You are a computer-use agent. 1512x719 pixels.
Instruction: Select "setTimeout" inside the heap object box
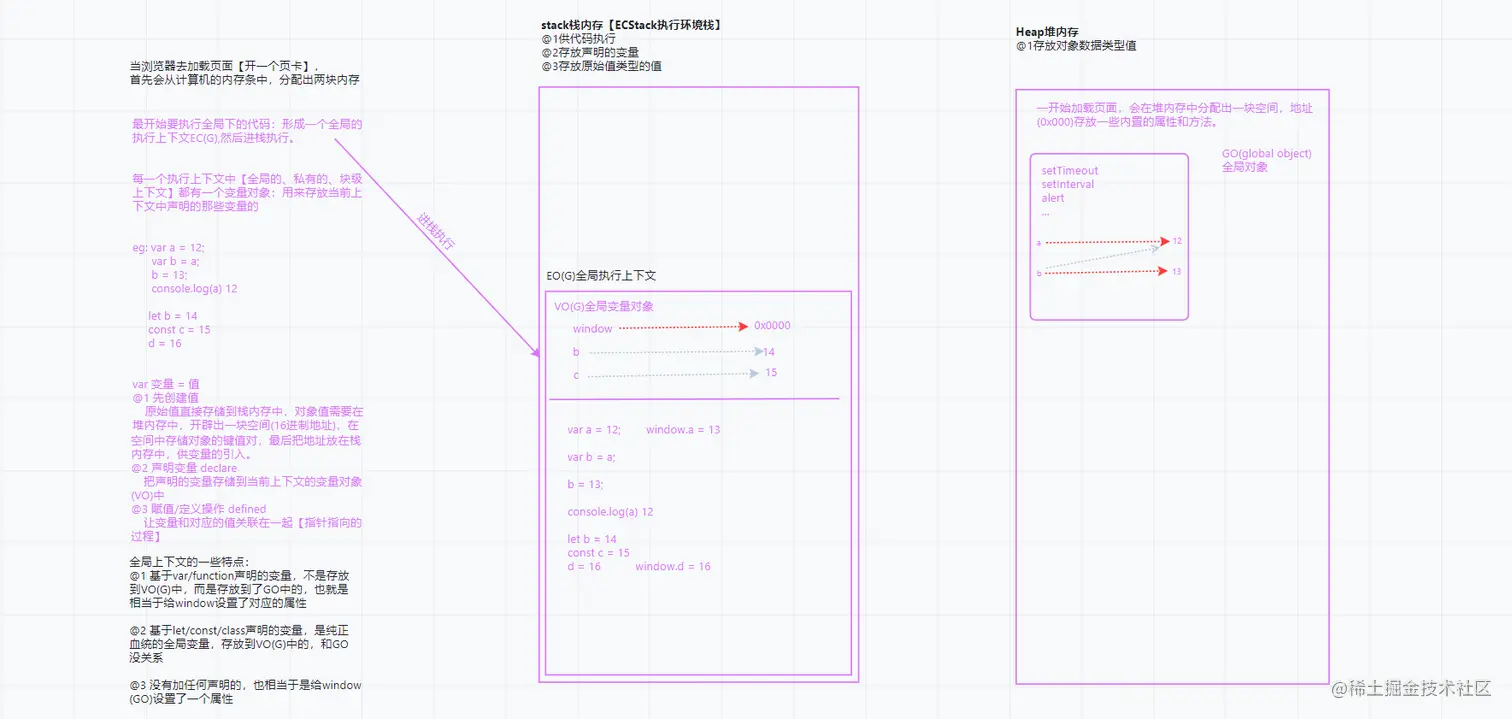[x=1069, y=170]
